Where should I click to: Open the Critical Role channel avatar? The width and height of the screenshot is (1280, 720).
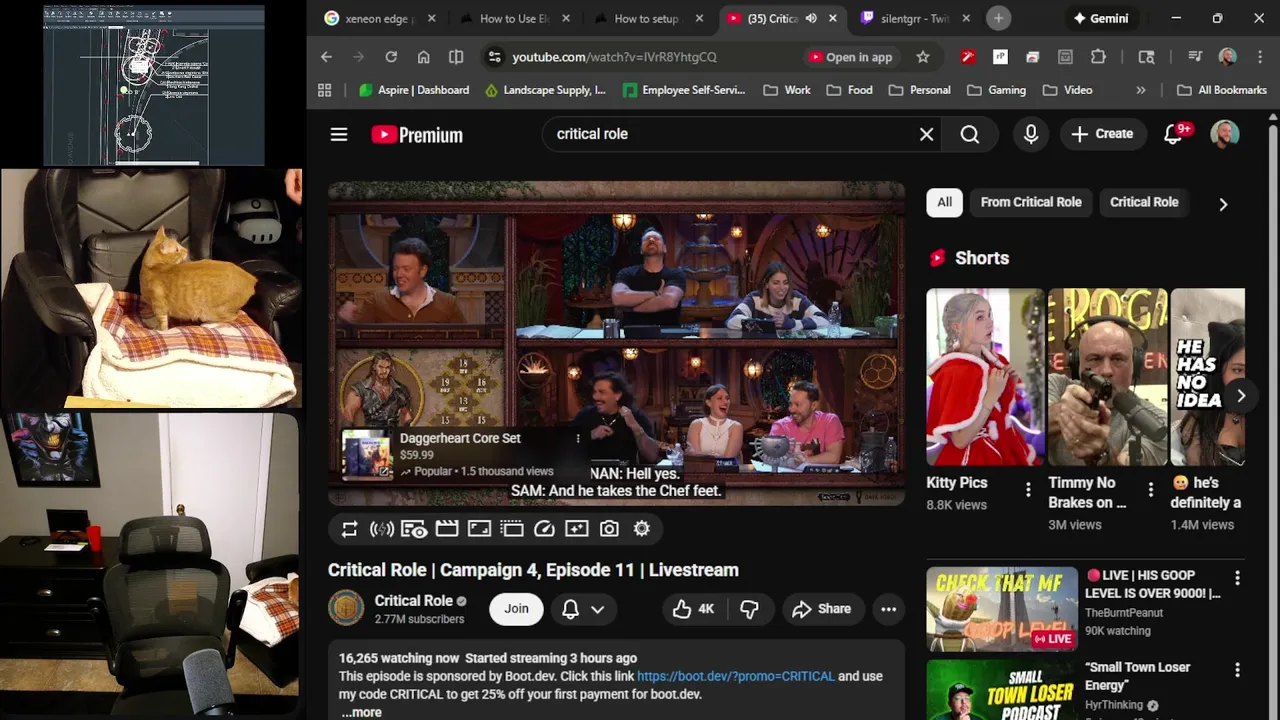pos(346,608)
